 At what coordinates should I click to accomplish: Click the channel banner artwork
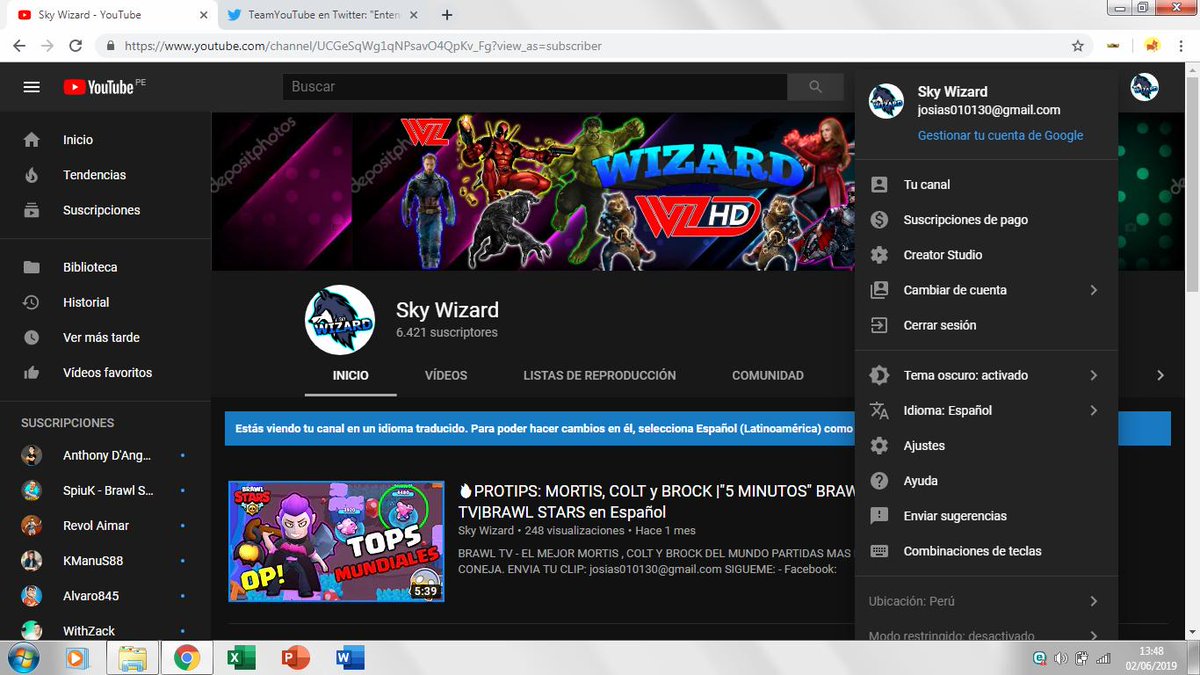pos(534,192)
